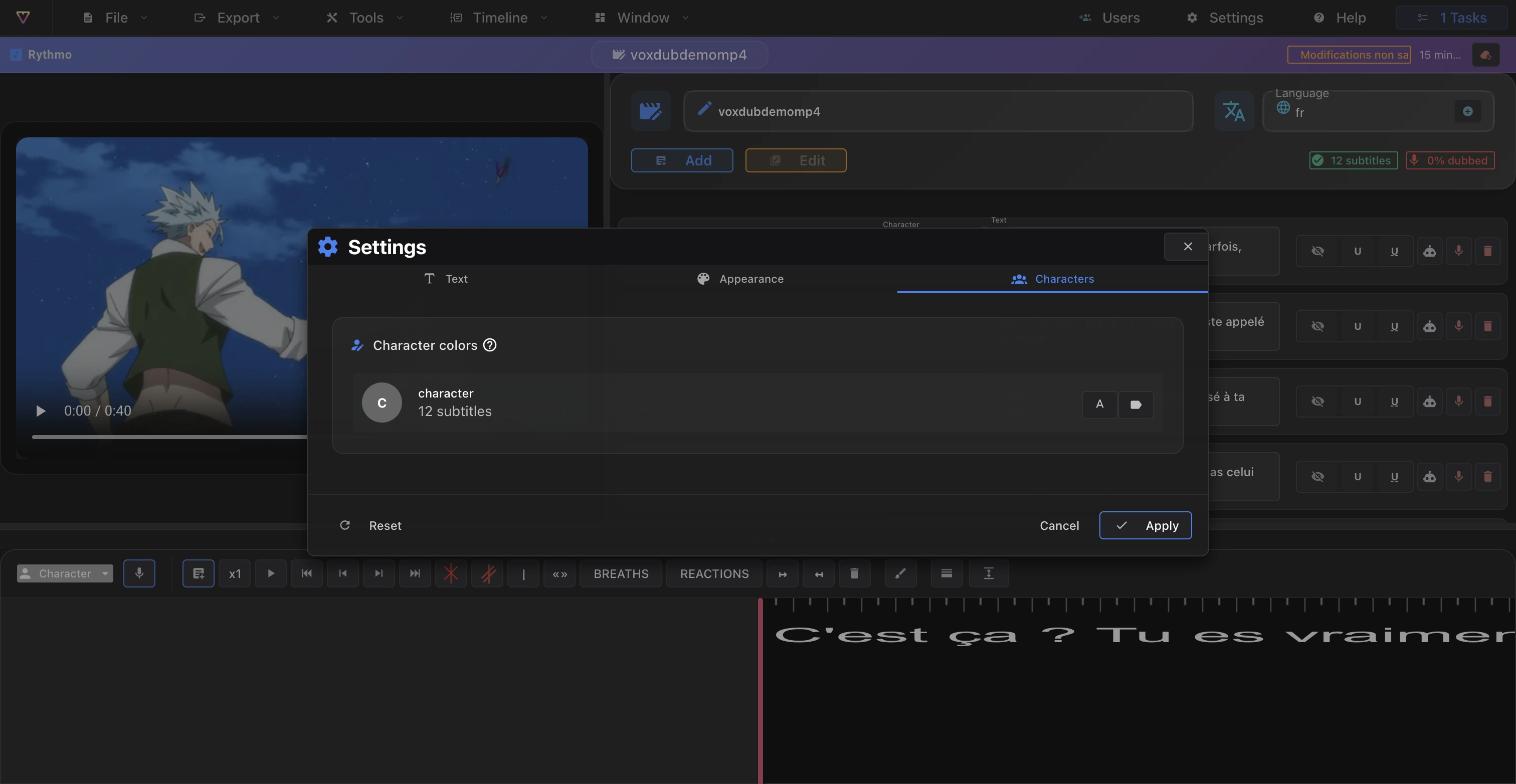Click the app logo icon

pyautogui.click(x=23, y=17)
